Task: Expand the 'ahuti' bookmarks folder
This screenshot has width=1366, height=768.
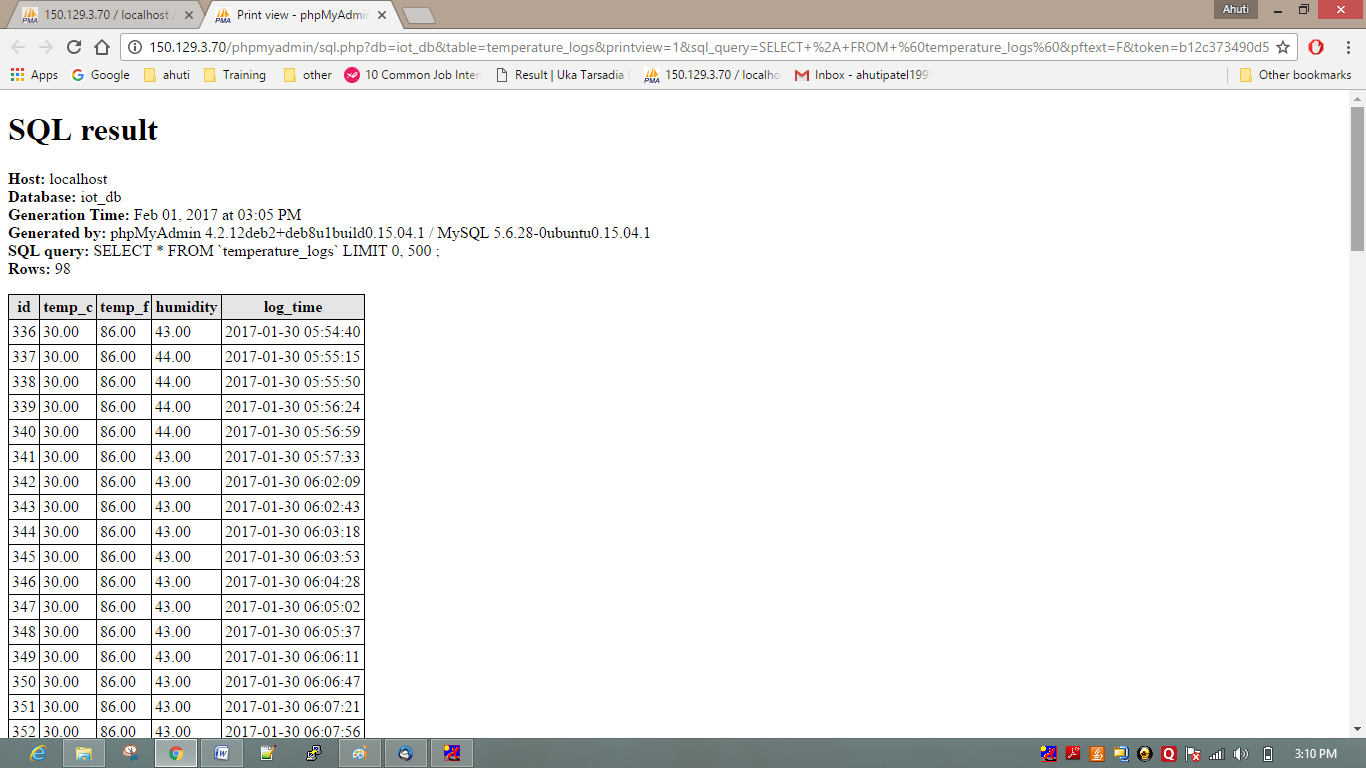Action: tap(166, 75)
